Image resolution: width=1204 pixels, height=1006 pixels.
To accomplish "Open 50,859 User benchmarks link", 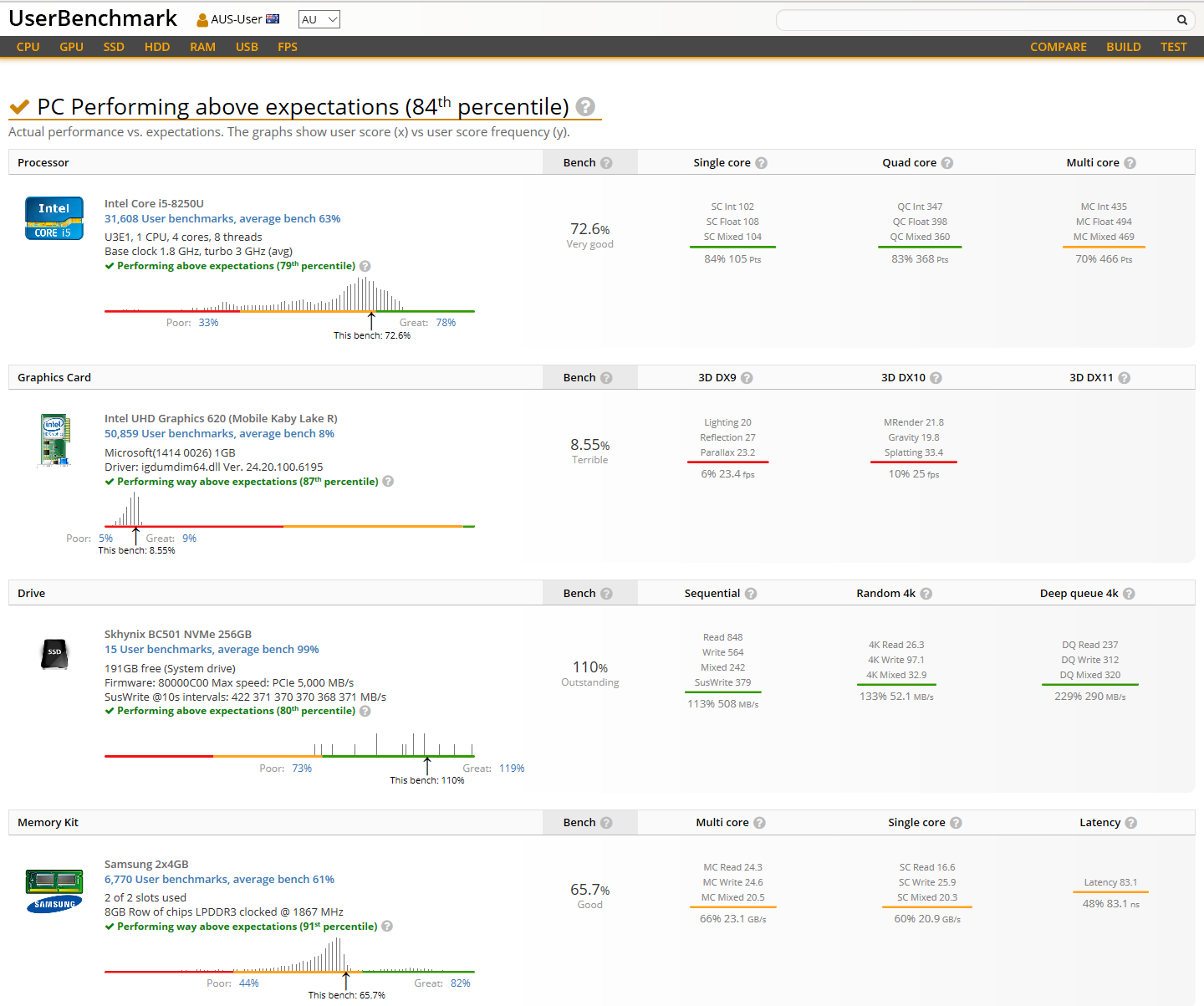I will (x=219, y=434).
